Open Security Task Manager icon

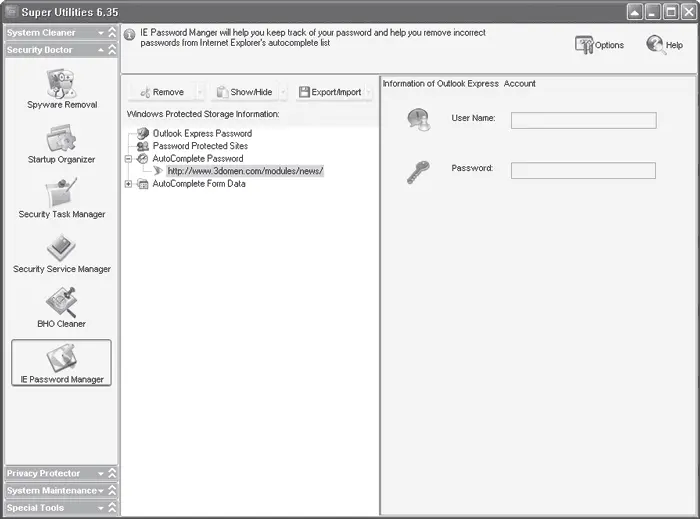pyautogui.click(x=61, y=192)
